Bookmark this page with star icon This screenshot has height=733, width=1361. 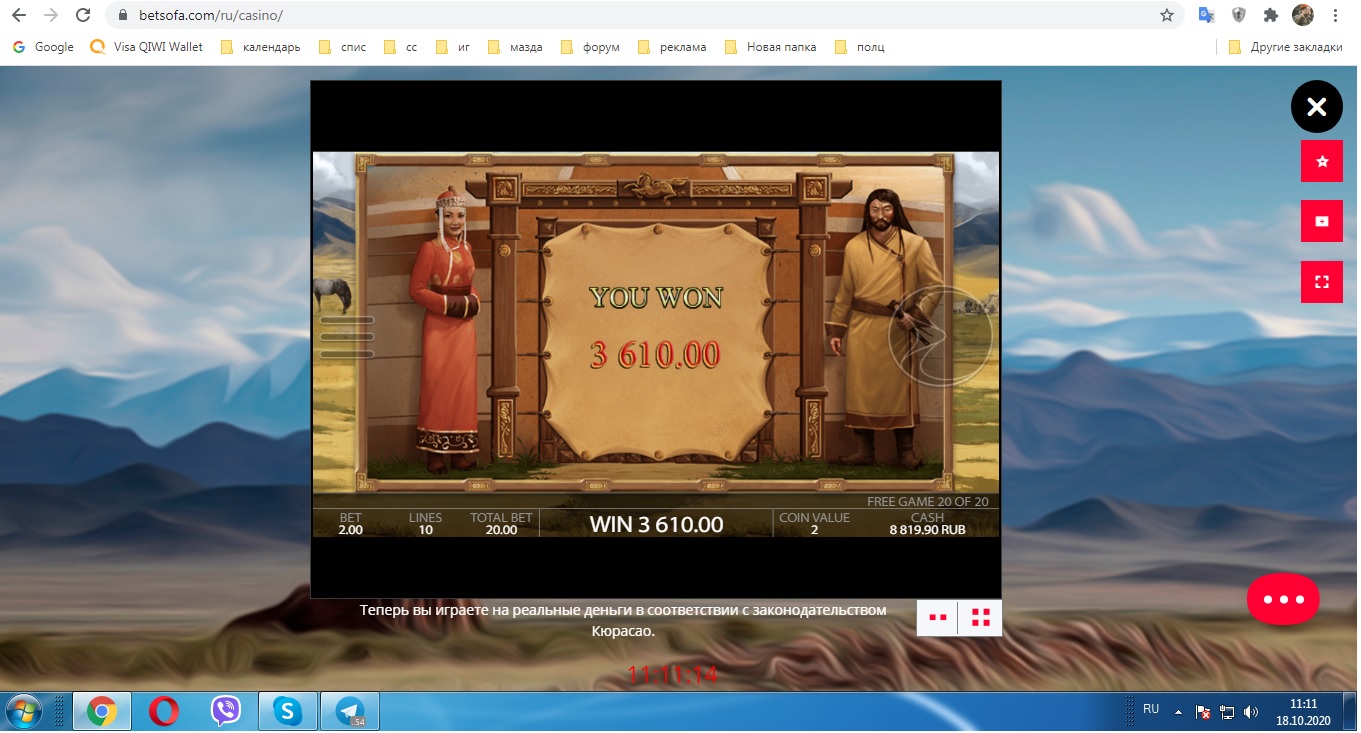click(x=1166, y=15)
